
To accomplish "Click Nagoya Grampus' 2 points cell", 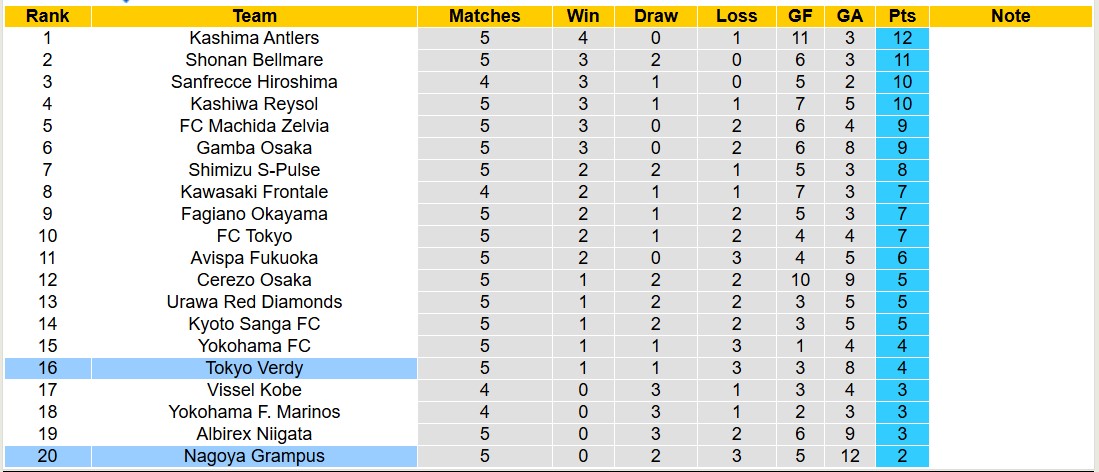I will (x=901, y=456).
